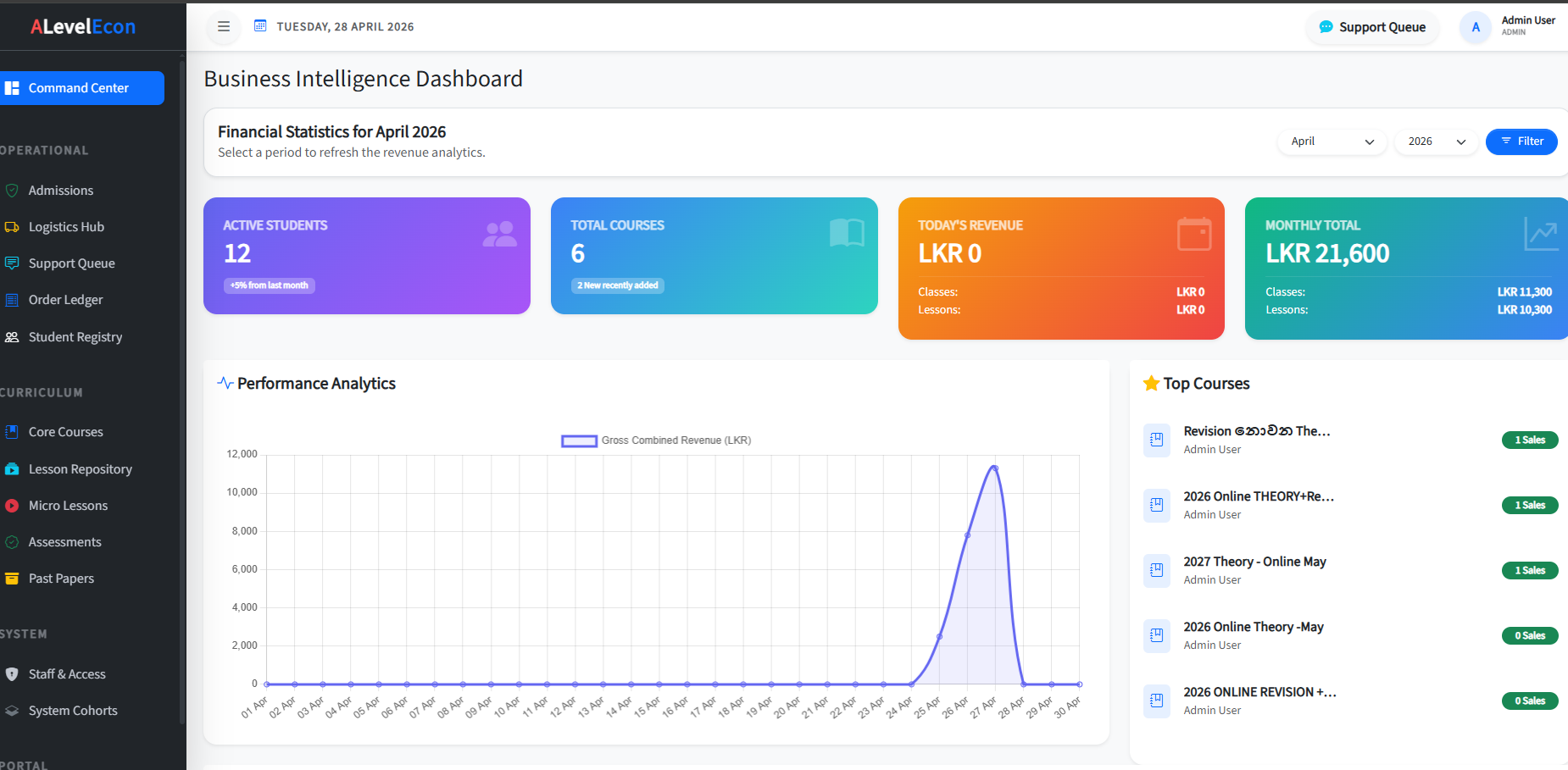
Task: Click the LKR 21,600 monthly total
Action: [x=1327, y=253]
